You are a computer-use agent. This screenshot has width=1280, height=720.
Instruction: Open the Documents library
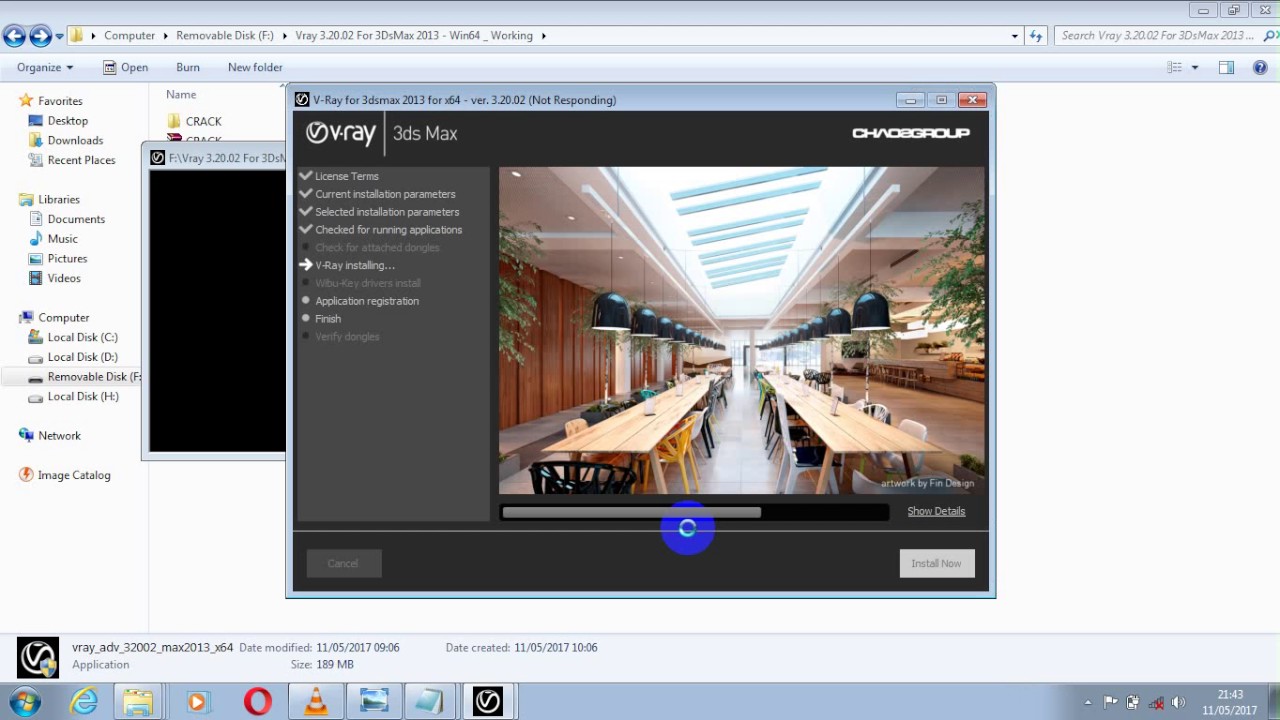tap(76, 219)
